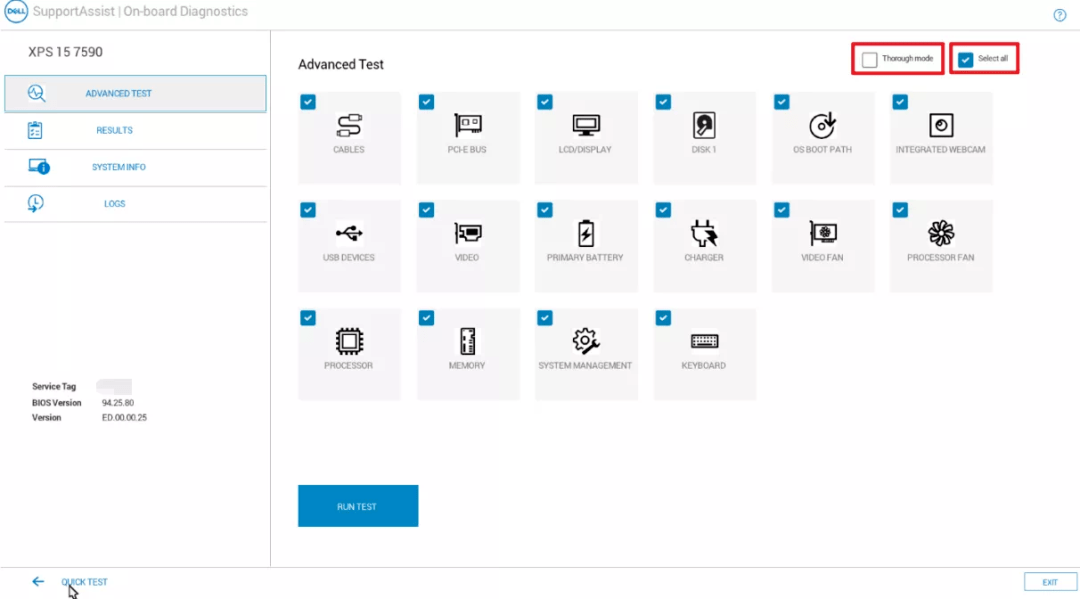Click the Exit button
This screenshot has width=1080, height=599.
(1050, 582)
